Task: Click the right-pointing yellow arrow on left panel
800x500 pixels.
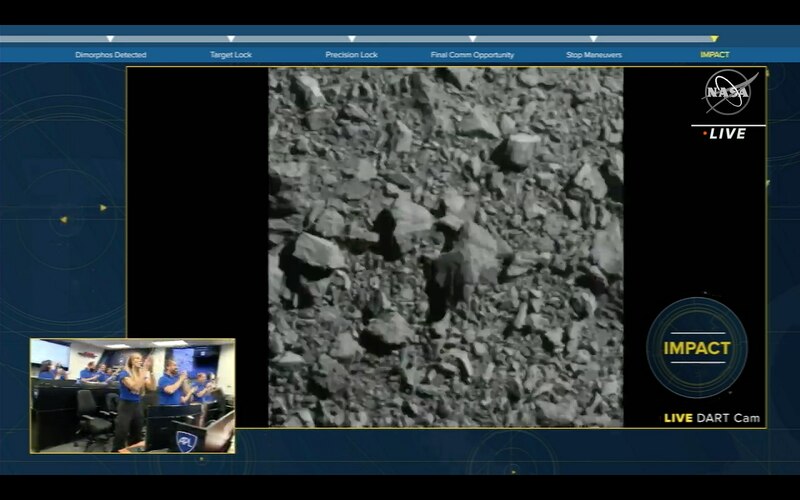Action: pyautogui.click(x=104, y=208)
